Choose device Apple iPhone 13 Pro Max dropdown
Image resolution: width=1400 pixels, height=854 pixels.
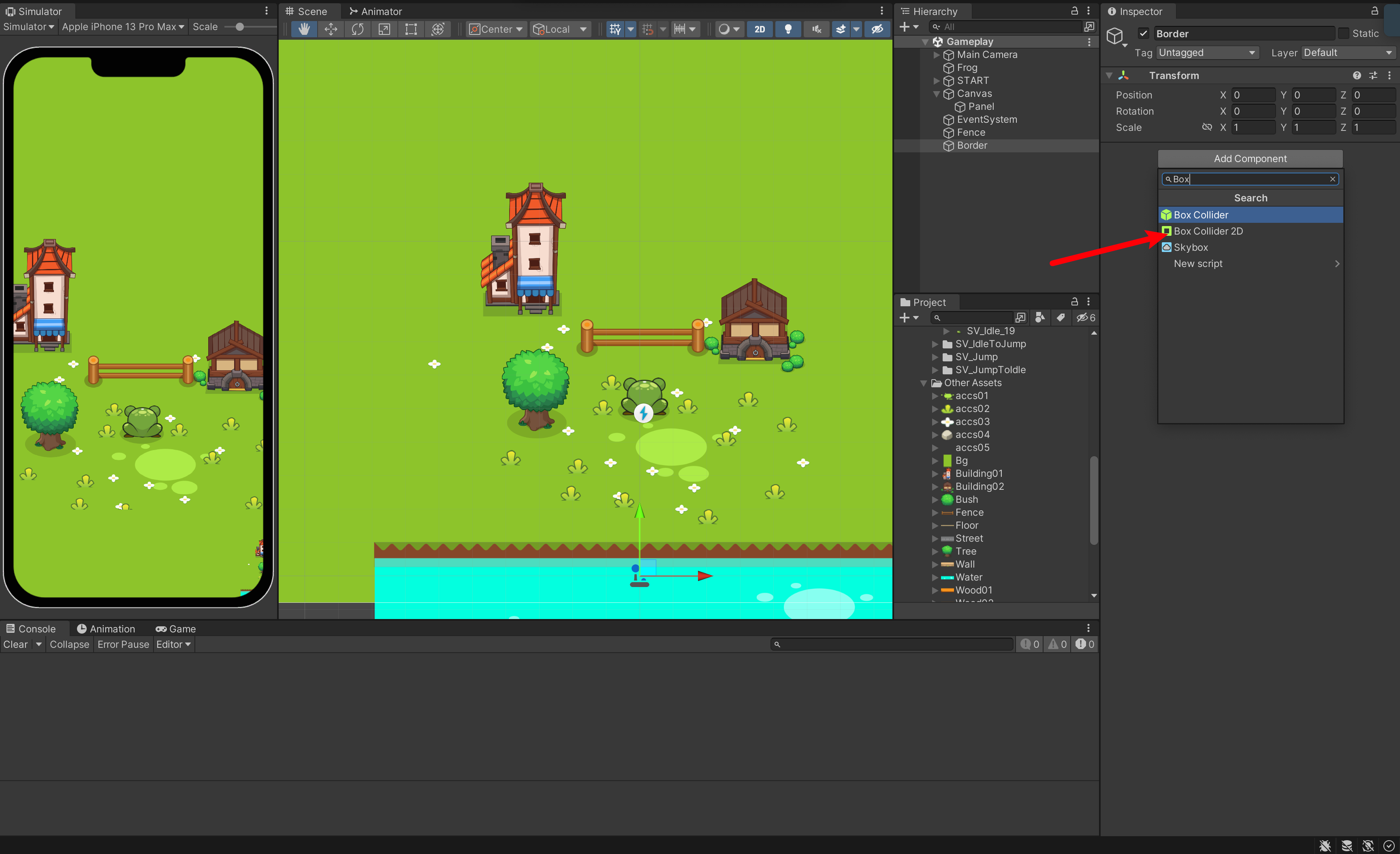(123, 27)
